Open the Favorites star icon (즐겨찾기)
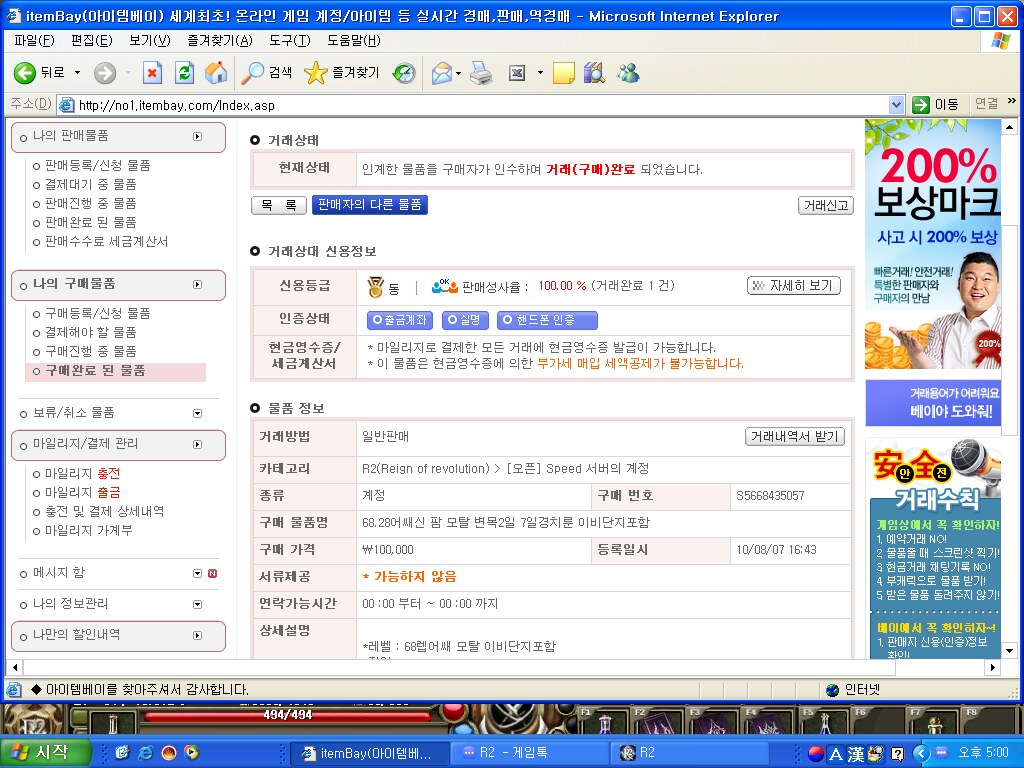 pyautogui.click(x=316, y=73)
